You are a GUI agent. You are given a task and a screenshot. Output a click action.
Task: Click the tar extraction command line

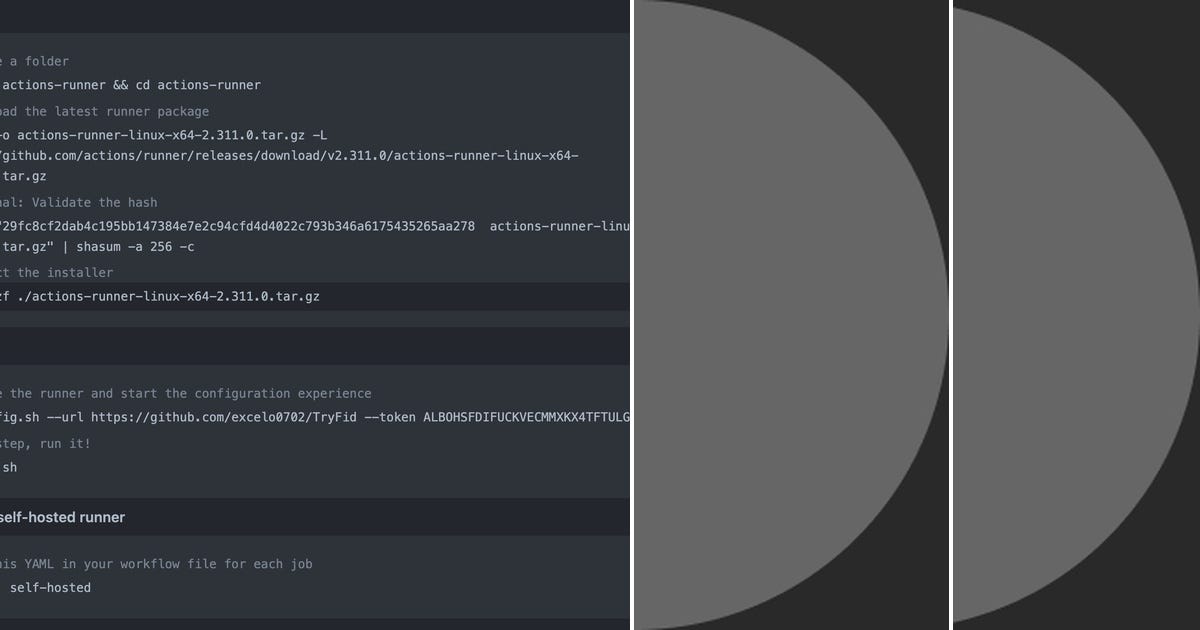pos(160,296)
